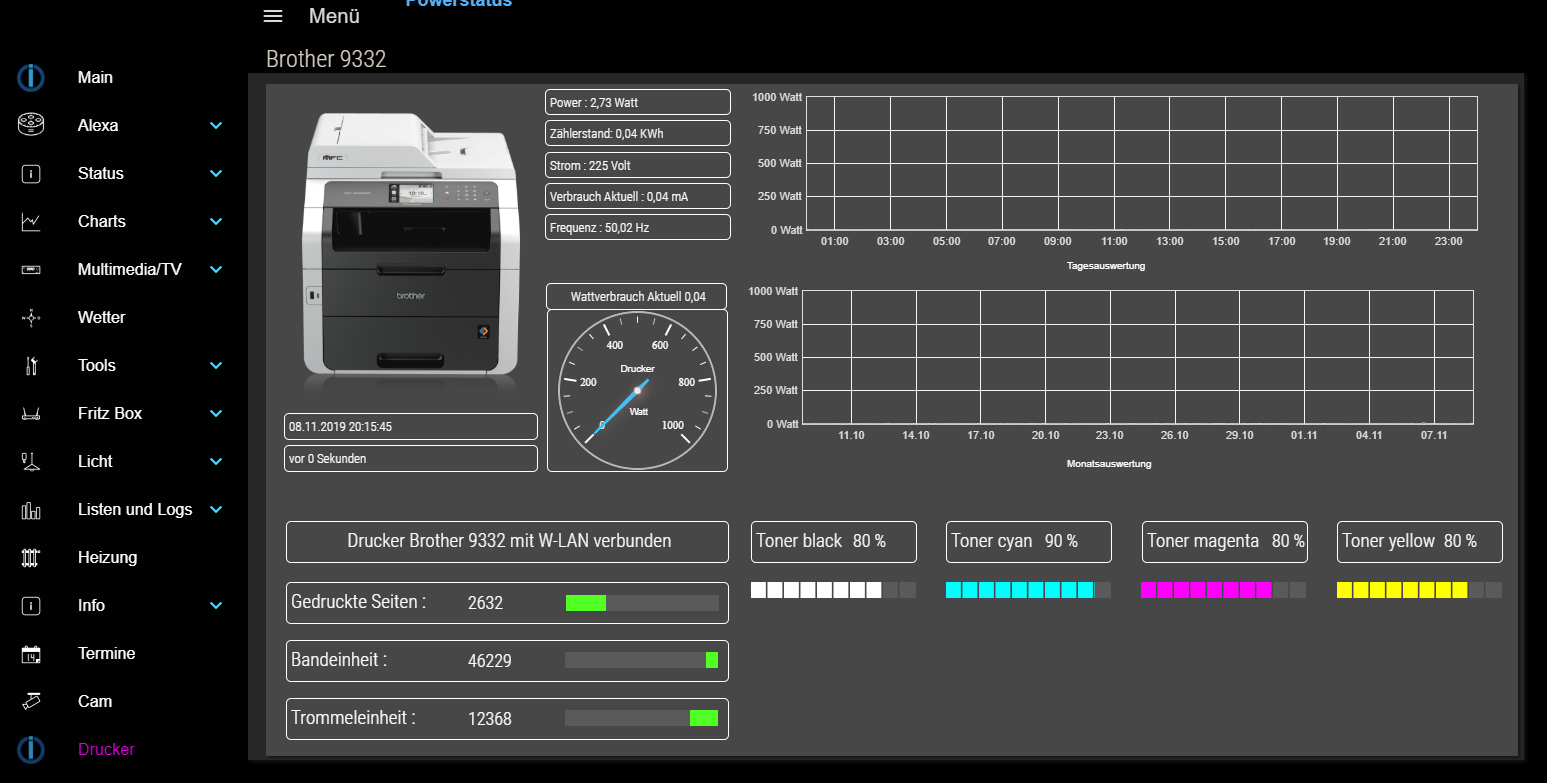The height and width of the screenshot is (783, 1547).
Task: Click the Trommeleinheit value 12368
Action: 490,718
